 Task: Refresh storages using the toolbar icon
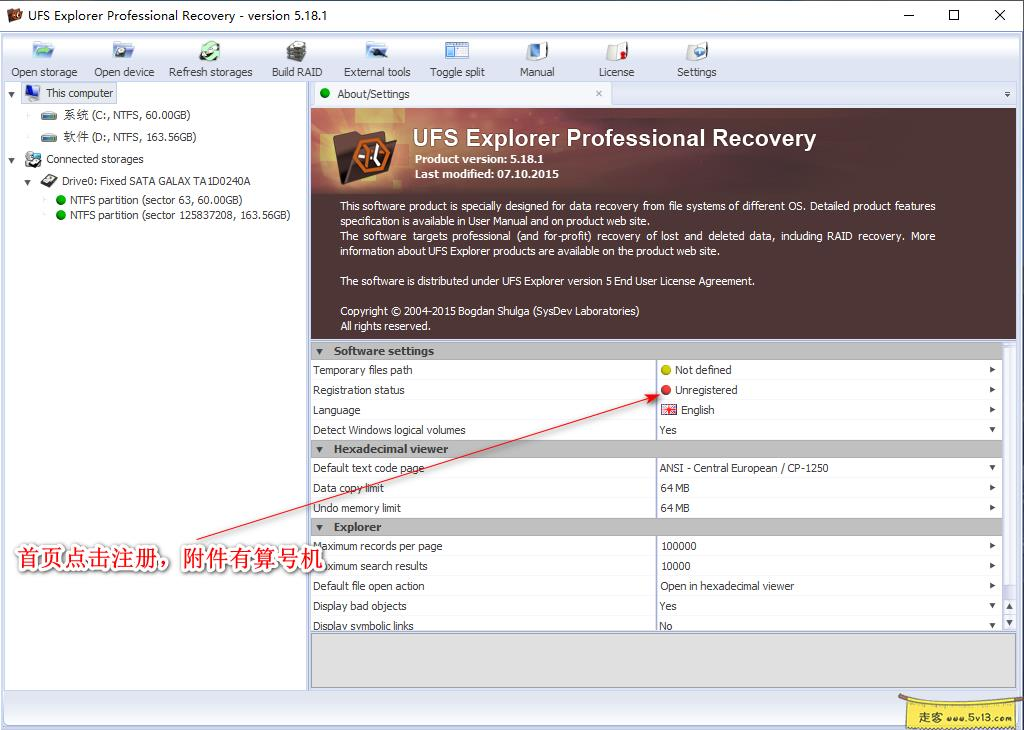click(211, 55)
